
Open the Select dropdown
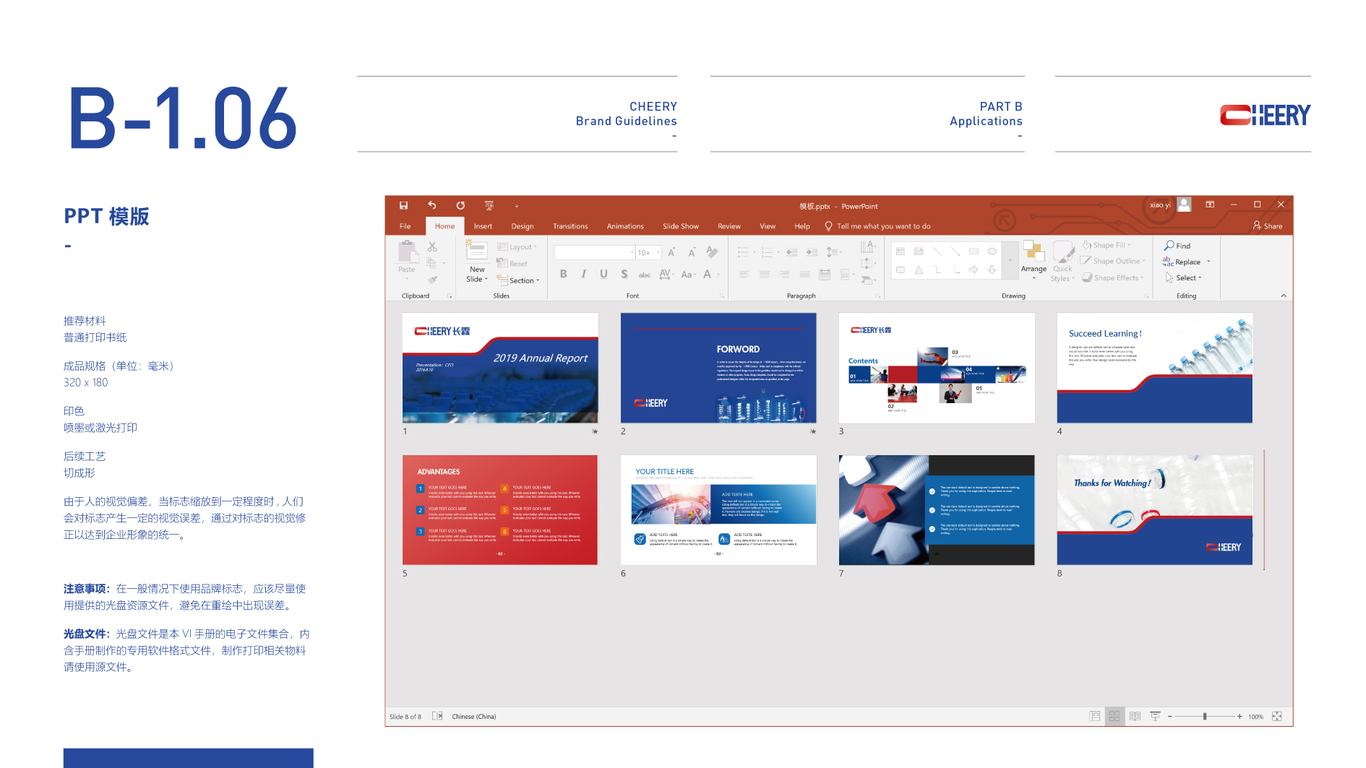click(1183, 278)
